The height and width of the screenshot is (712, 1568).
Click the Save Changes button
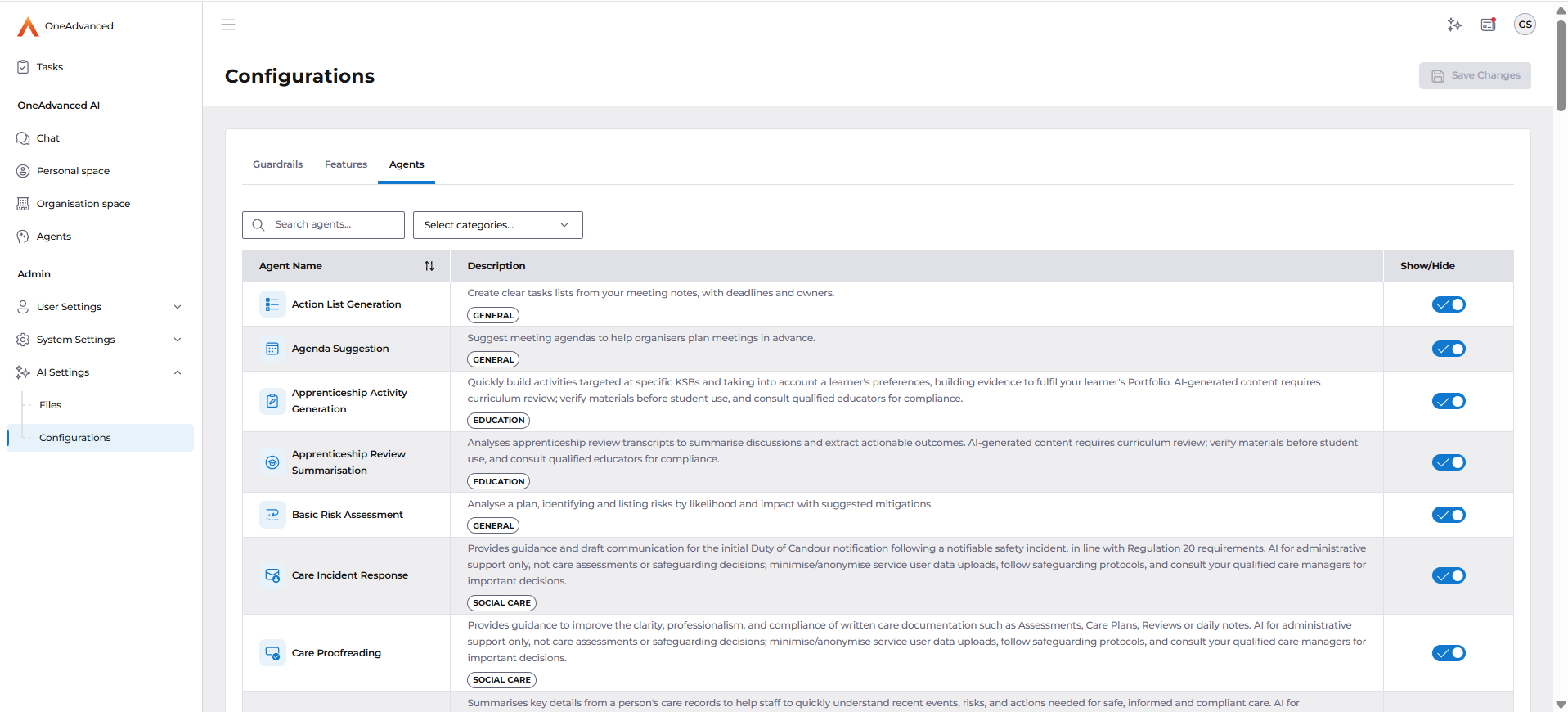click(1475, 75)
